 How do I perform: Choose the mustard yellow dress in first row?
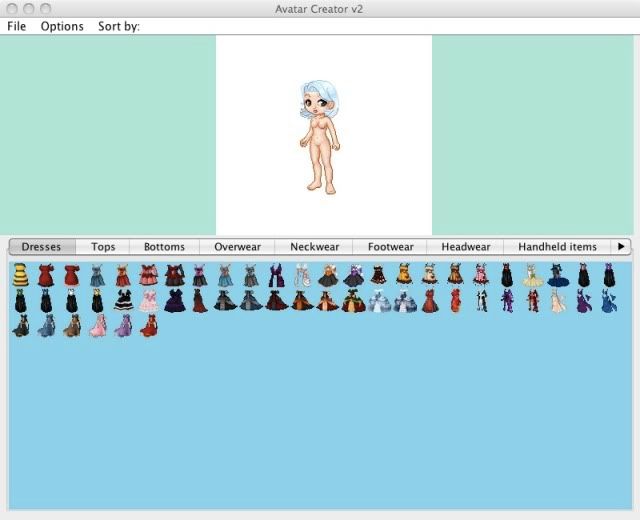tap(404, 274)
